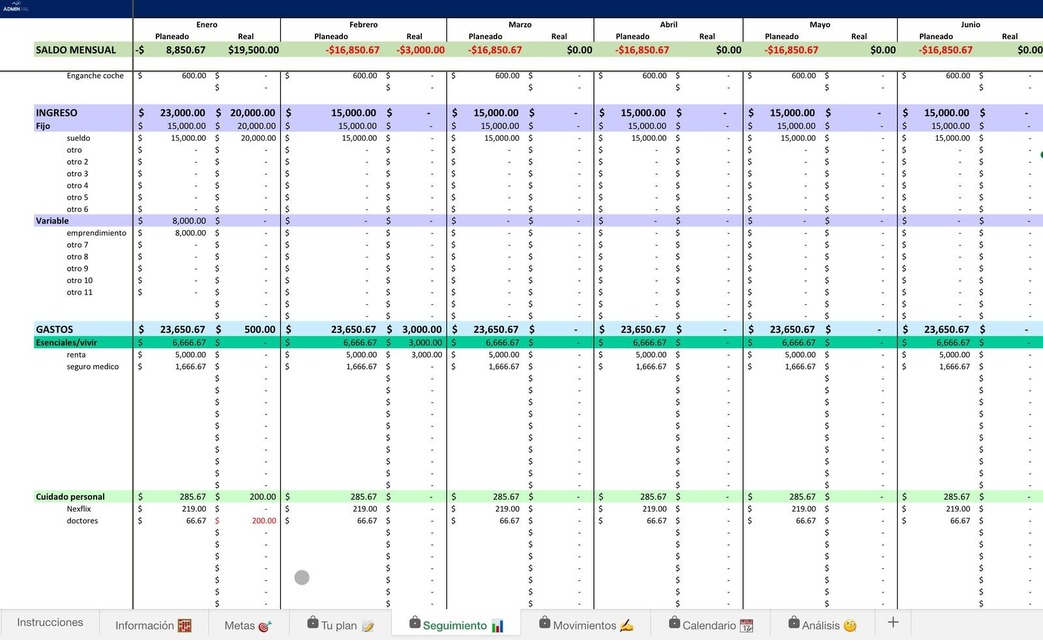The height and width of the screenshot is (640, 1043).
Task: Click the Febrero month header
Action: [x=363, y=25]
